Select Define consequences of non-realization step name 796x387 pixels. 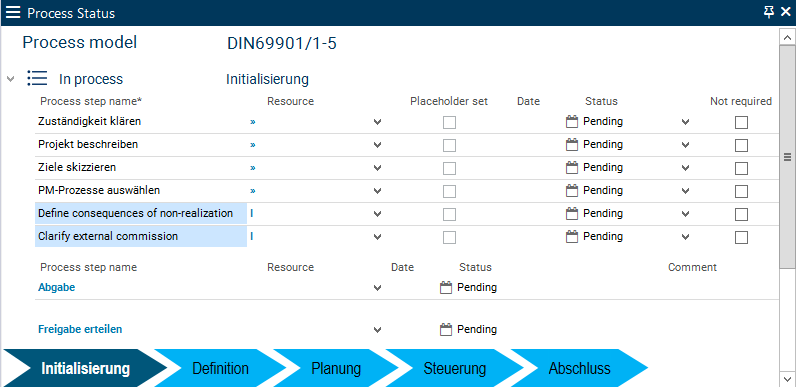coord(141,213)
